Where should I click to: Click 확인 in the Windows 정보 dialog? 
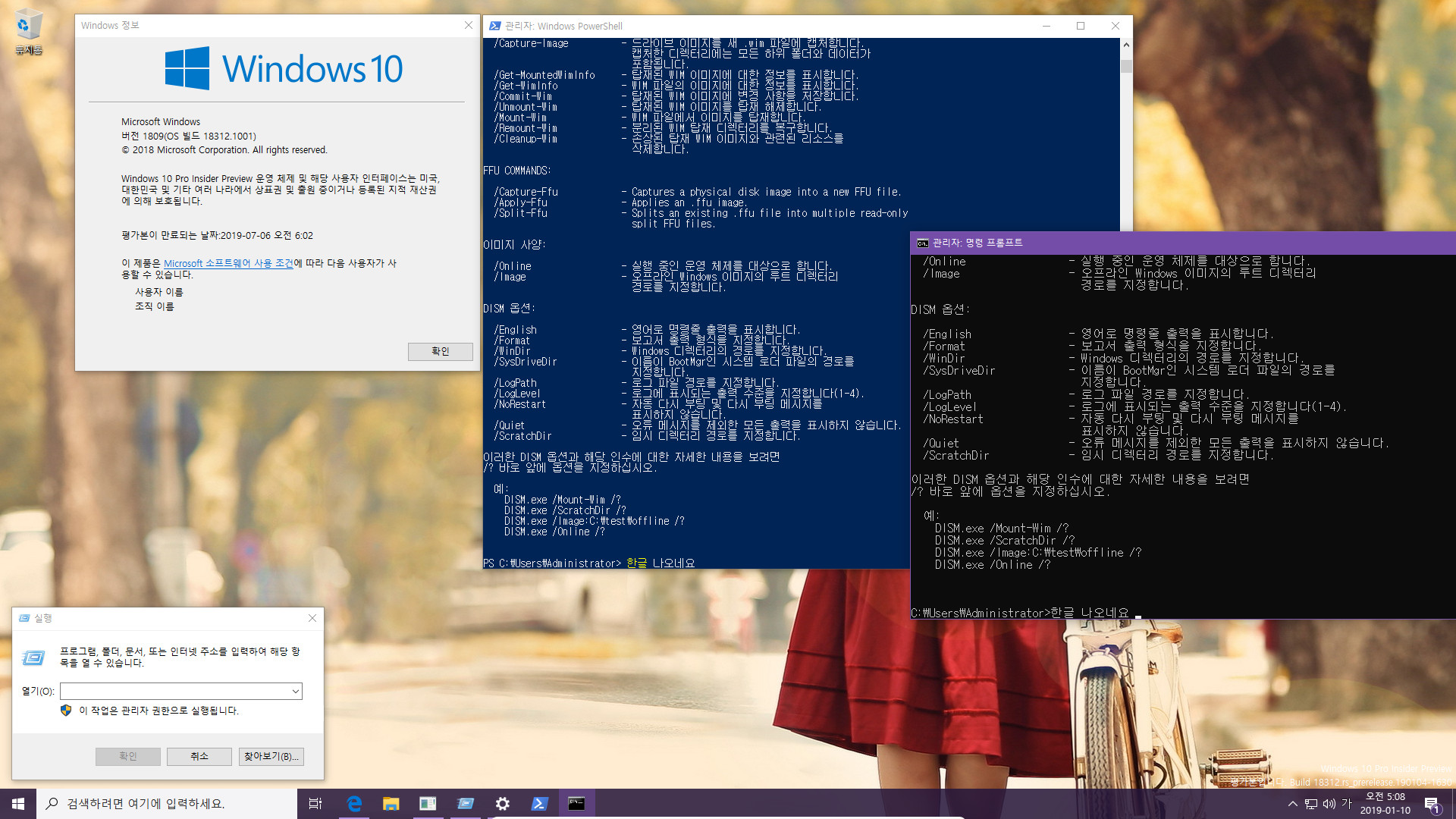click(x=441, y=351)
